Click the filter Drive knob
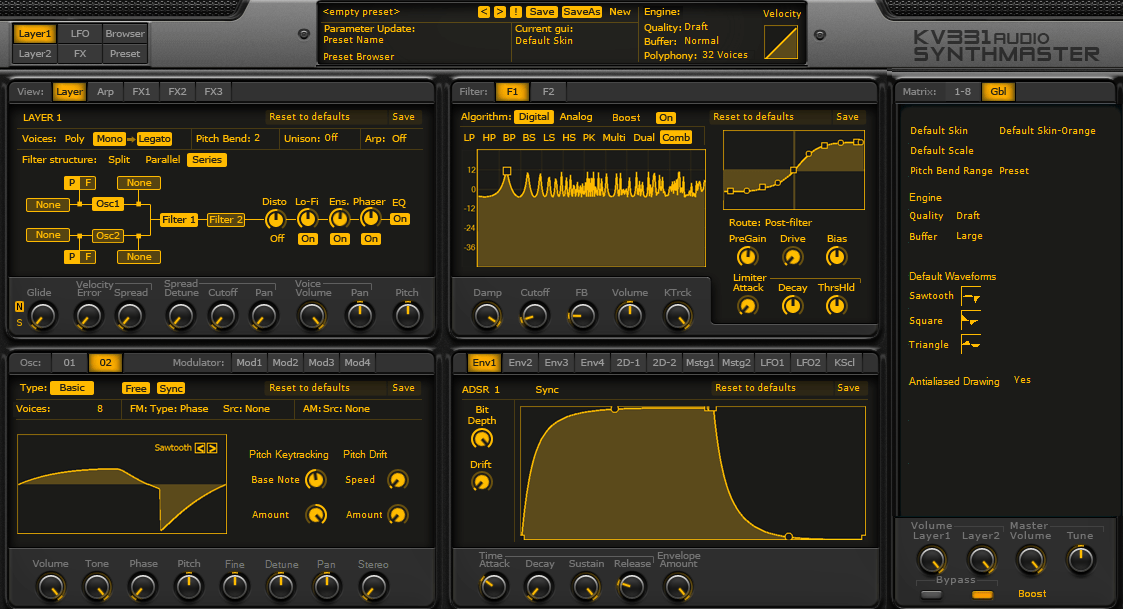The image size is (1123, 609). tap(792, 256)
